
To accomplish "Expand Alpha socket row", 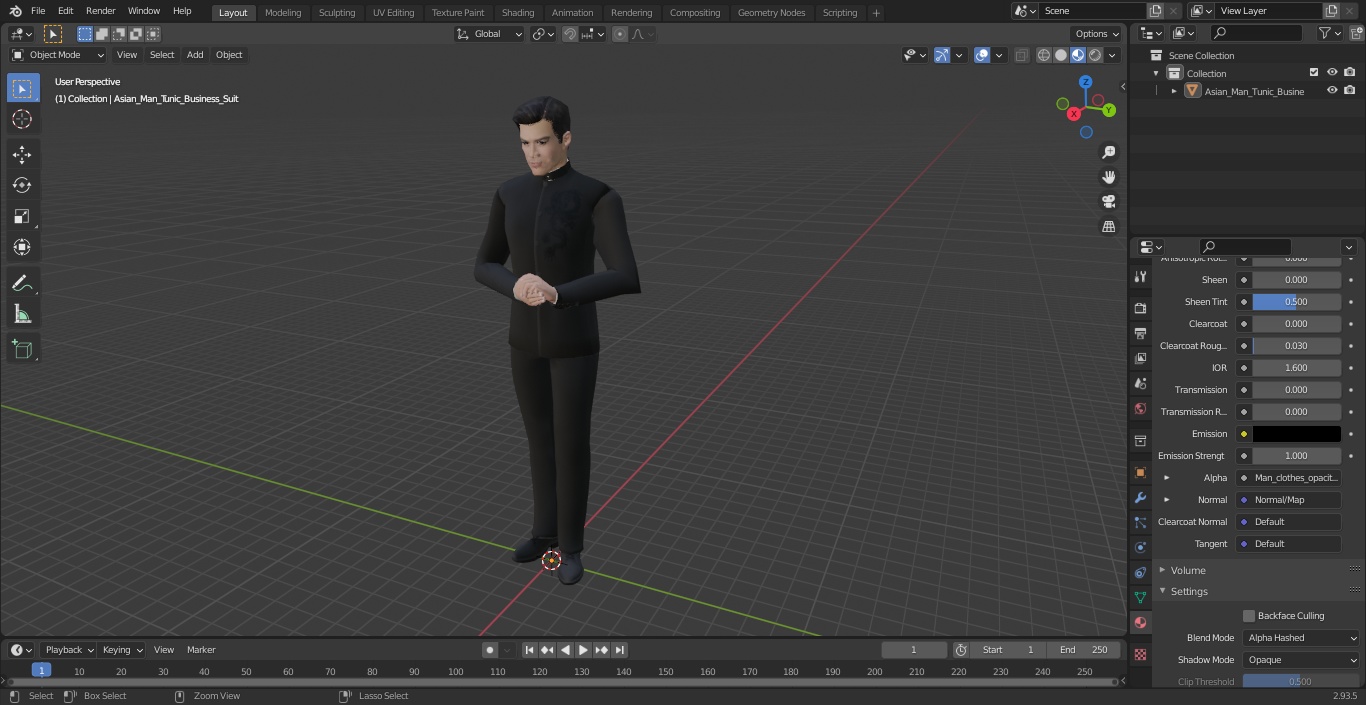I will (x=1167, y=478).
